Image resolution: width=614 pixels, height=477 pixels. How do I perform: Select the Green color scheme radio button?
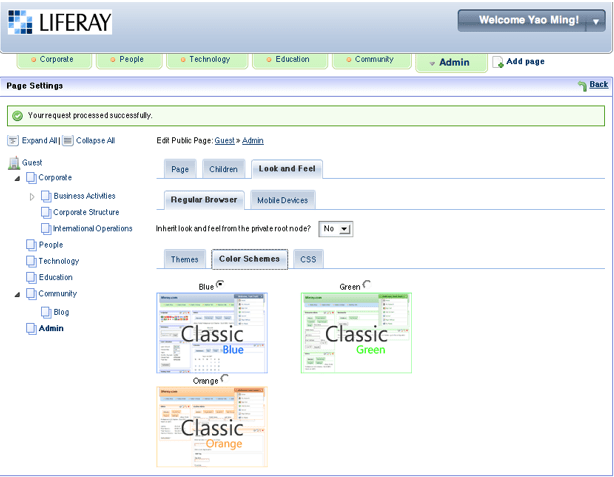367,284
